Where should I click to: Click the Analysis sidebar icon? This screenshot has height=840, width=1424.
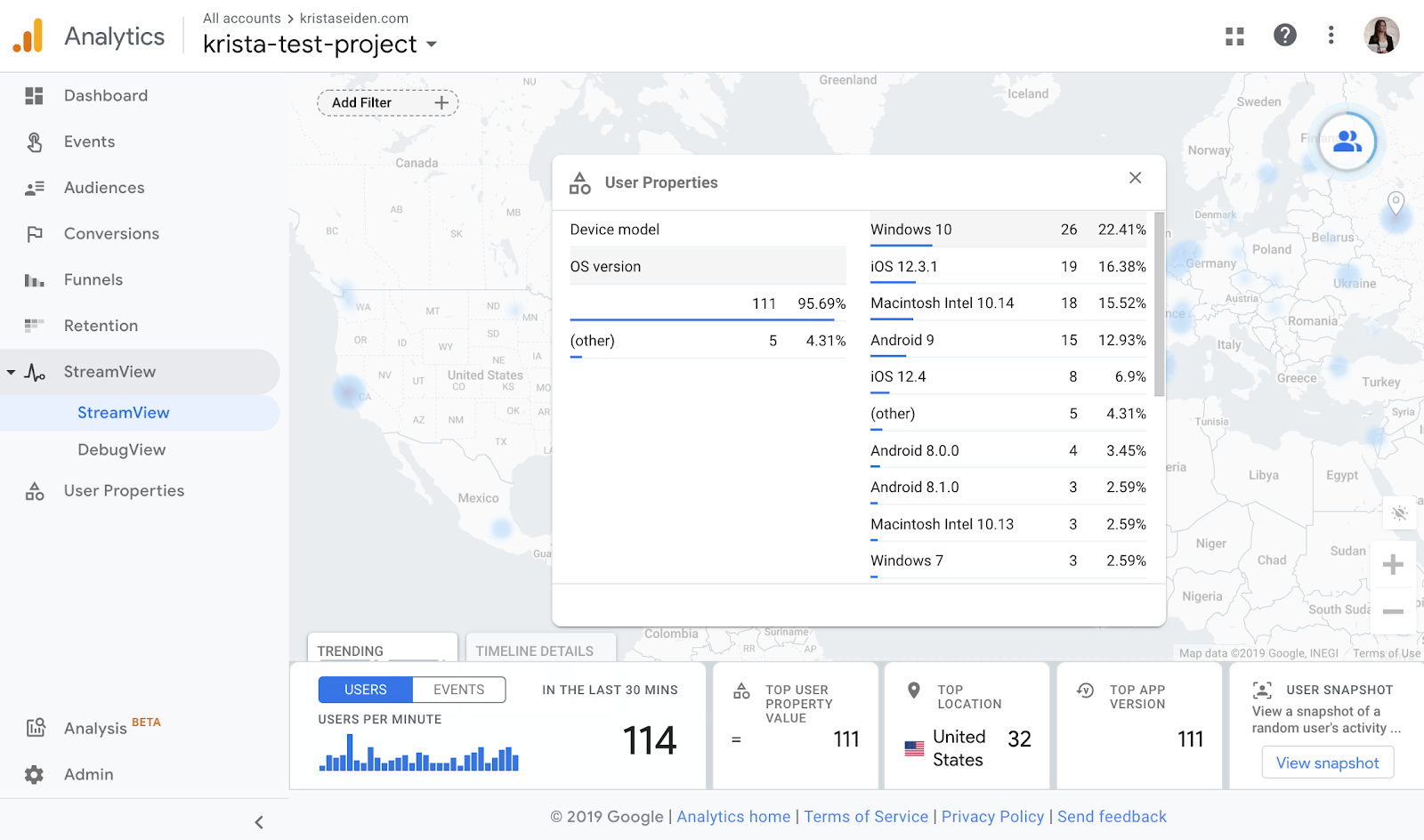pos(36,728)
